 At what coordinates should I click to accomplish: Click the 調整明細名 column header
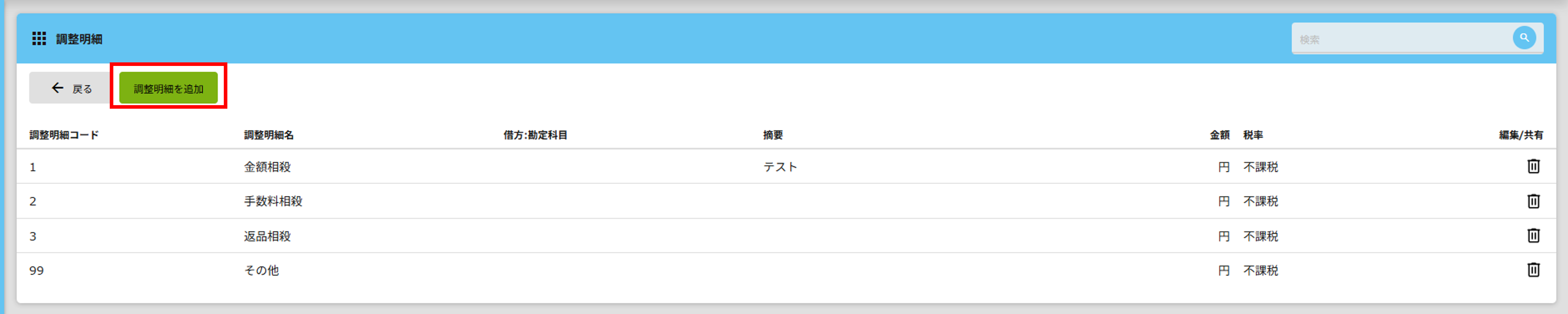(x=268, y=135)
